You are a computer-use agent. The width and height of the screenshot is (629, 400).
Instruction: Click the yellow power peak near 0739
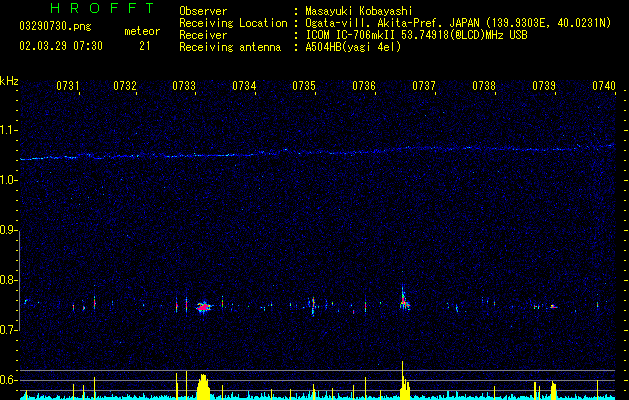[x=554, y=390]
